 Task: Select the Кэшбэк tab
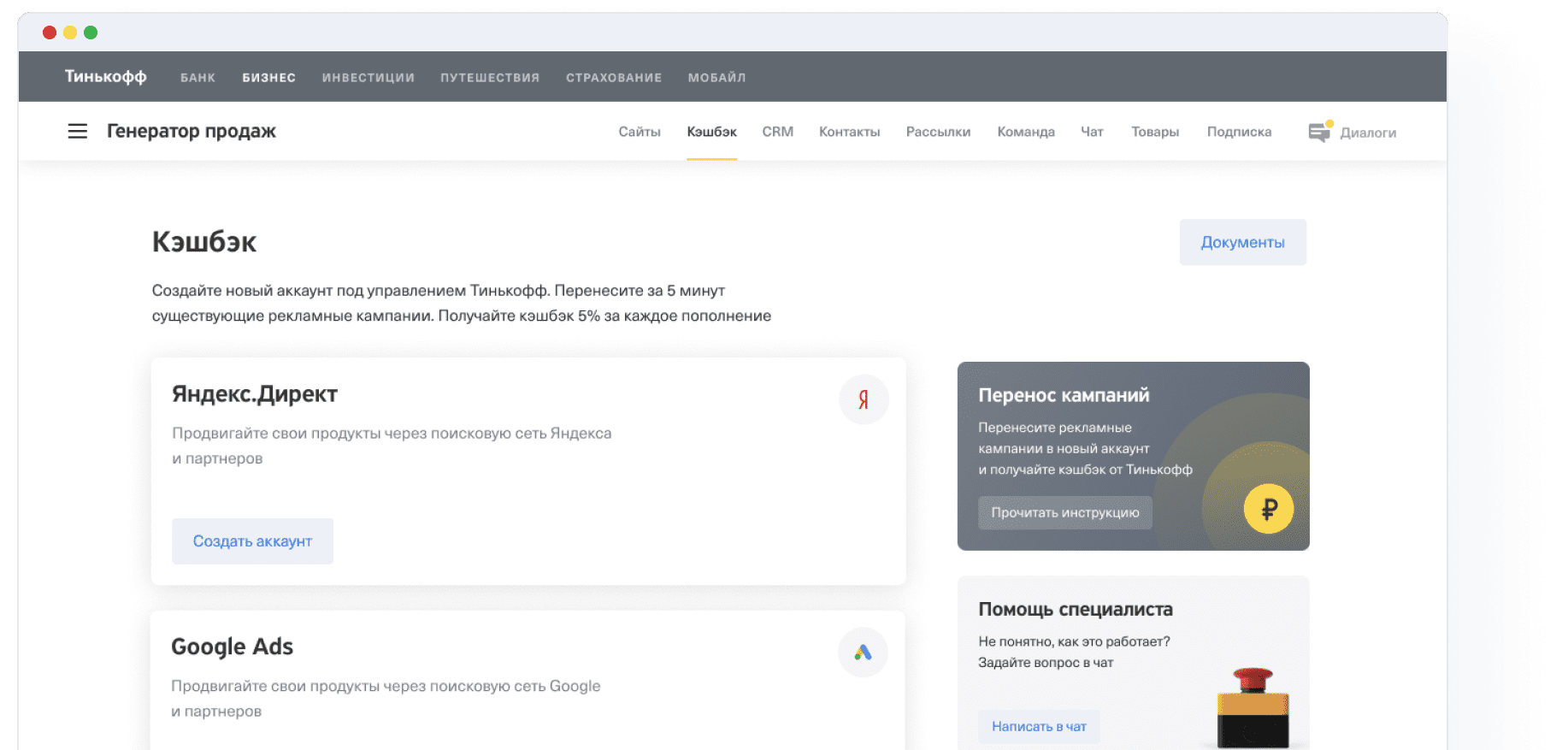click(711, 132)
